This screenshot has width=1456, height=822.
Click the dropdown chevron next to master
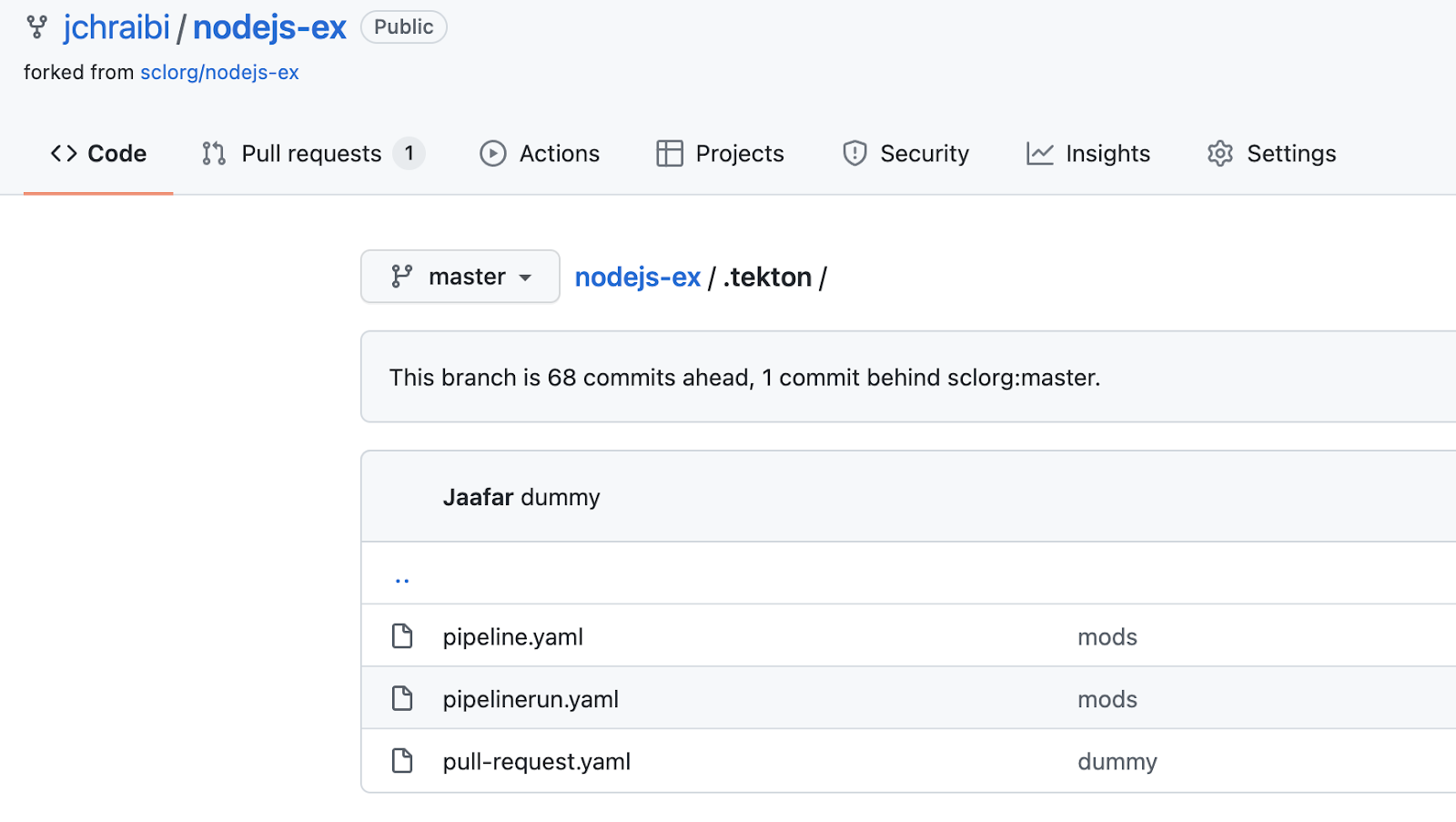[527, 278]
